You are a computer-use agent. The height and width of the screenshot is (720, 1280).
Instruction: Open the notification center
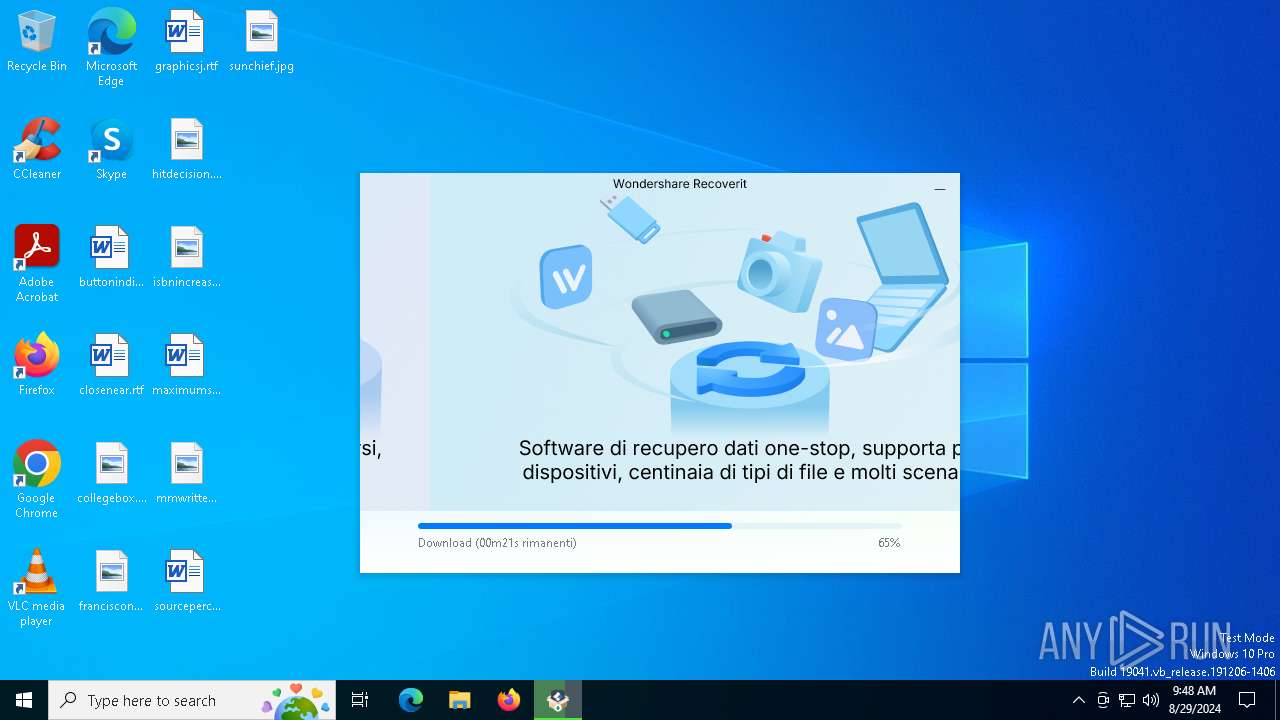(x=1247, y=700)
